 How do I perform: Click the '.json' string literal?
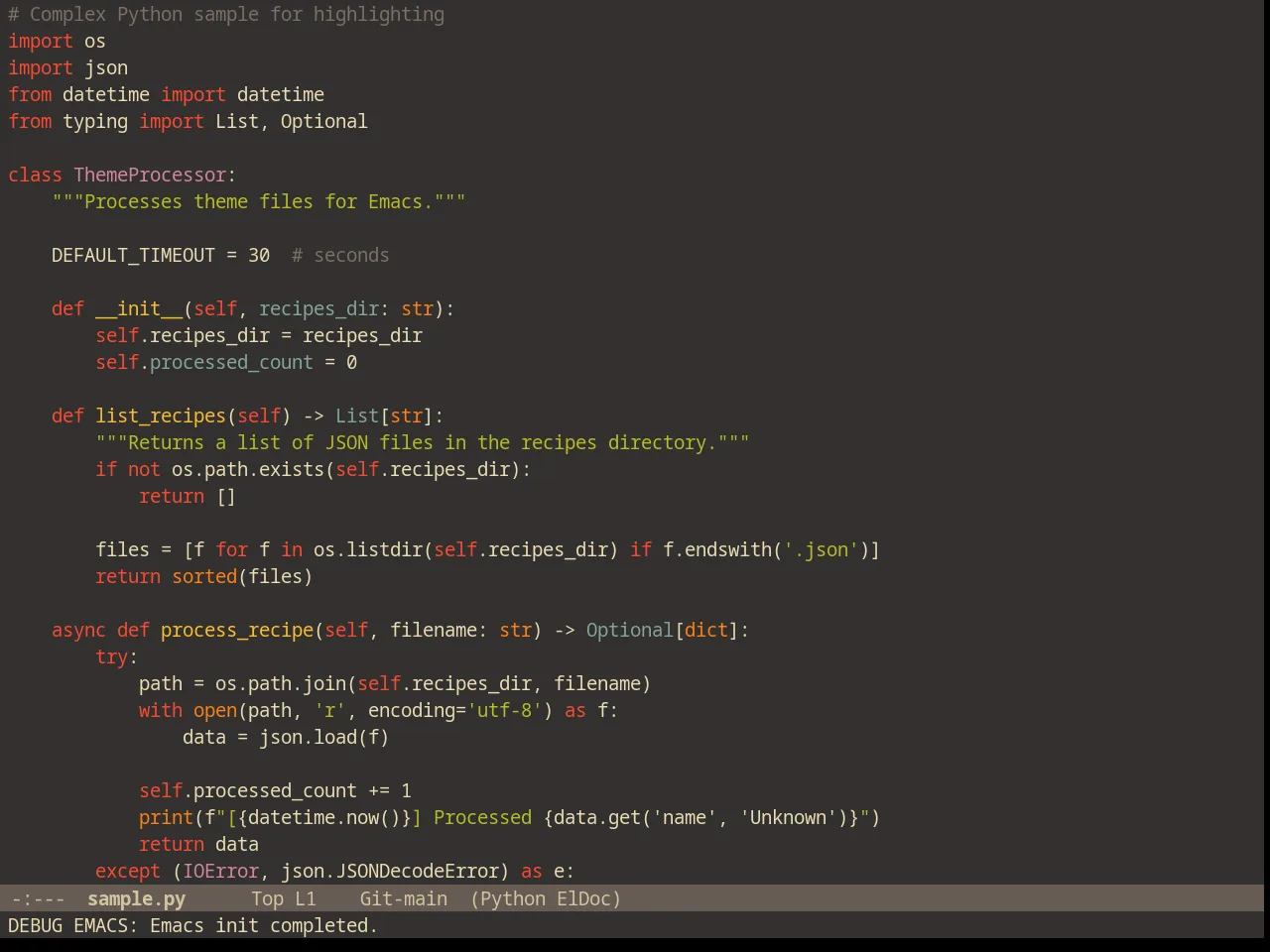coord(822,549)
